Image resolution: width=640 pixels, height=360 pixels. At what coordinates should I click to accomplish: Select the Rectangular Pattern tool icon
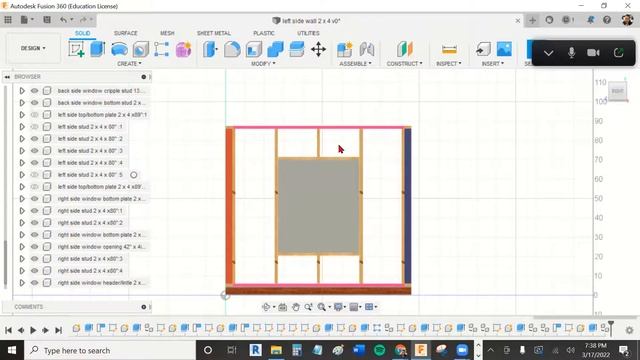[162, 49]
